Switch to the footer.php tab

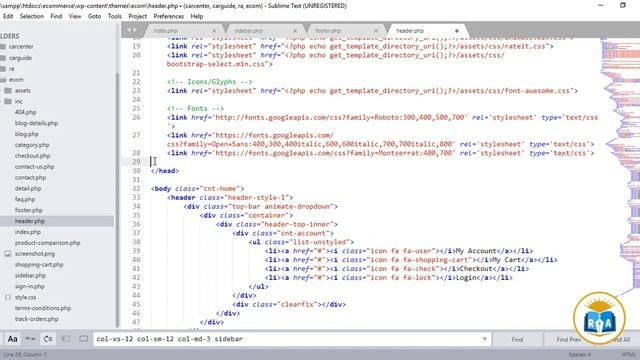[328, 31]
